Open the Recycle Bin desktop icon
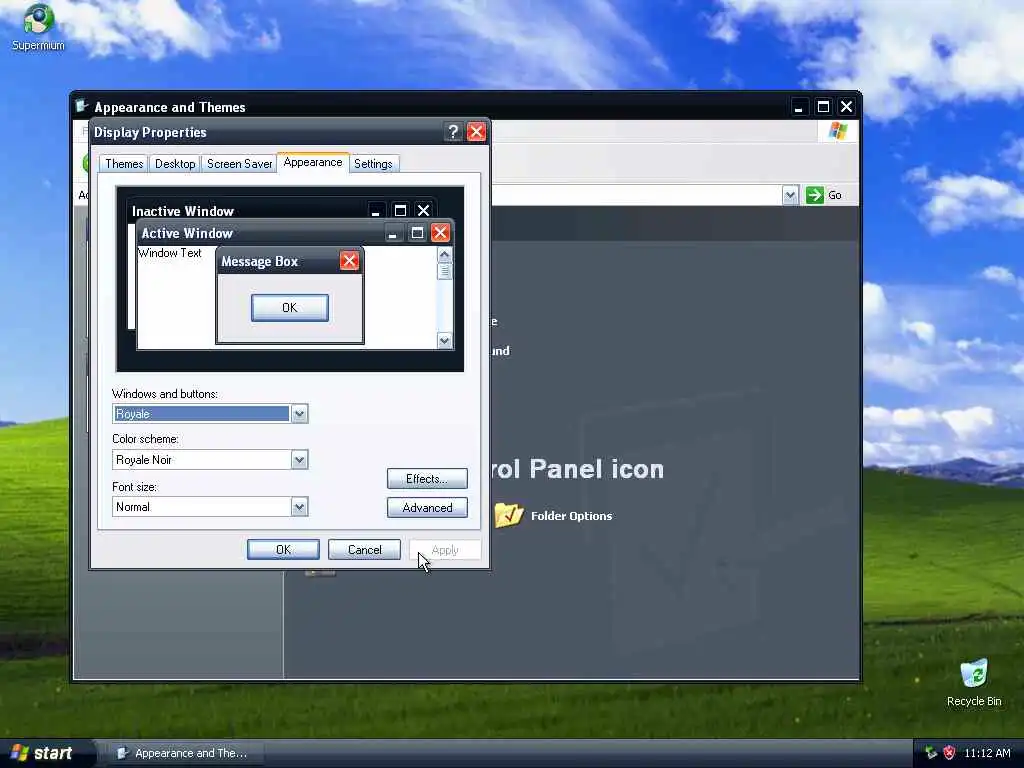 point(974,682)
